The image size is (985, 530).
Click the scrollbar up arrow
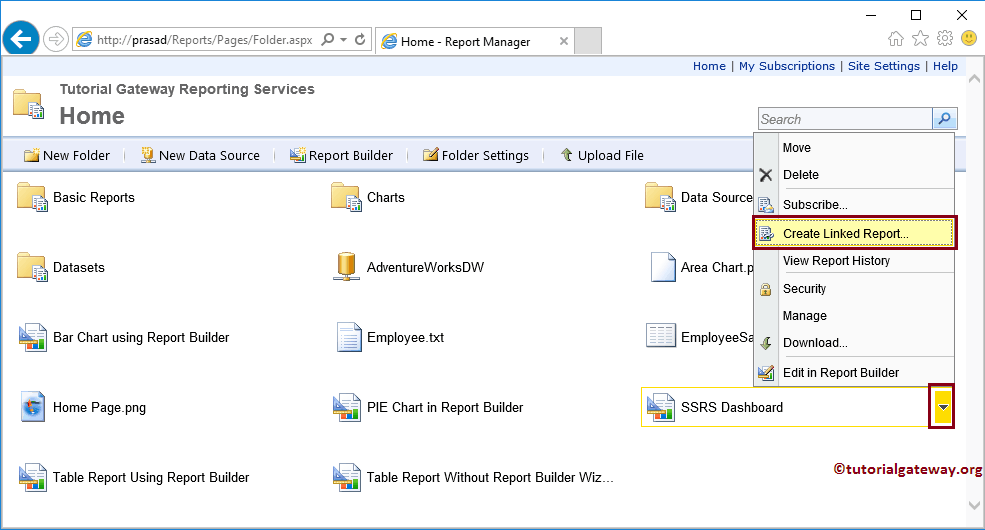tap(974, 78)
